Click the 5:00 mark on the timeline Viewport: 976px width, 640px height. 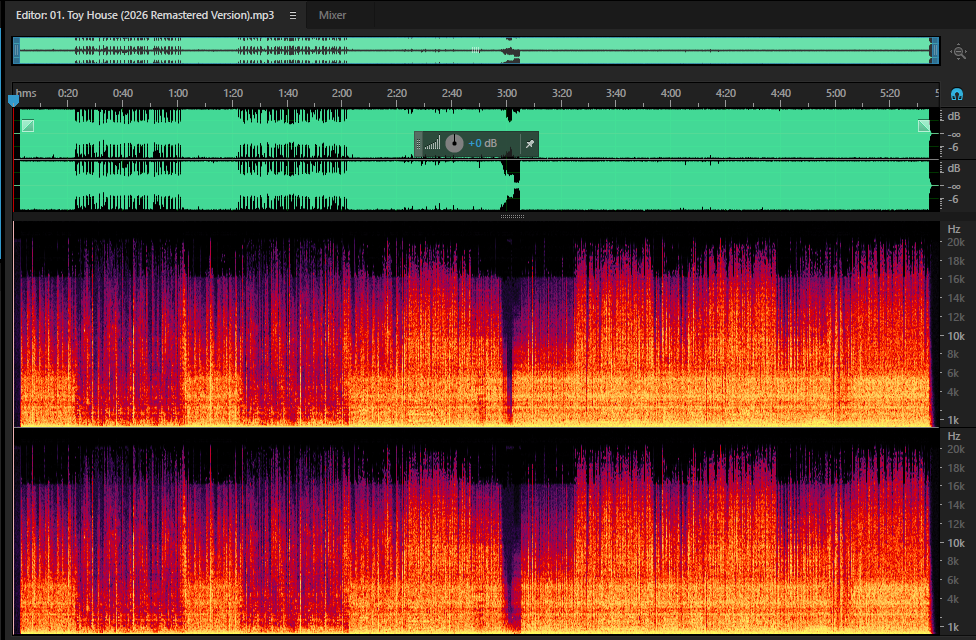pos(835,93)
